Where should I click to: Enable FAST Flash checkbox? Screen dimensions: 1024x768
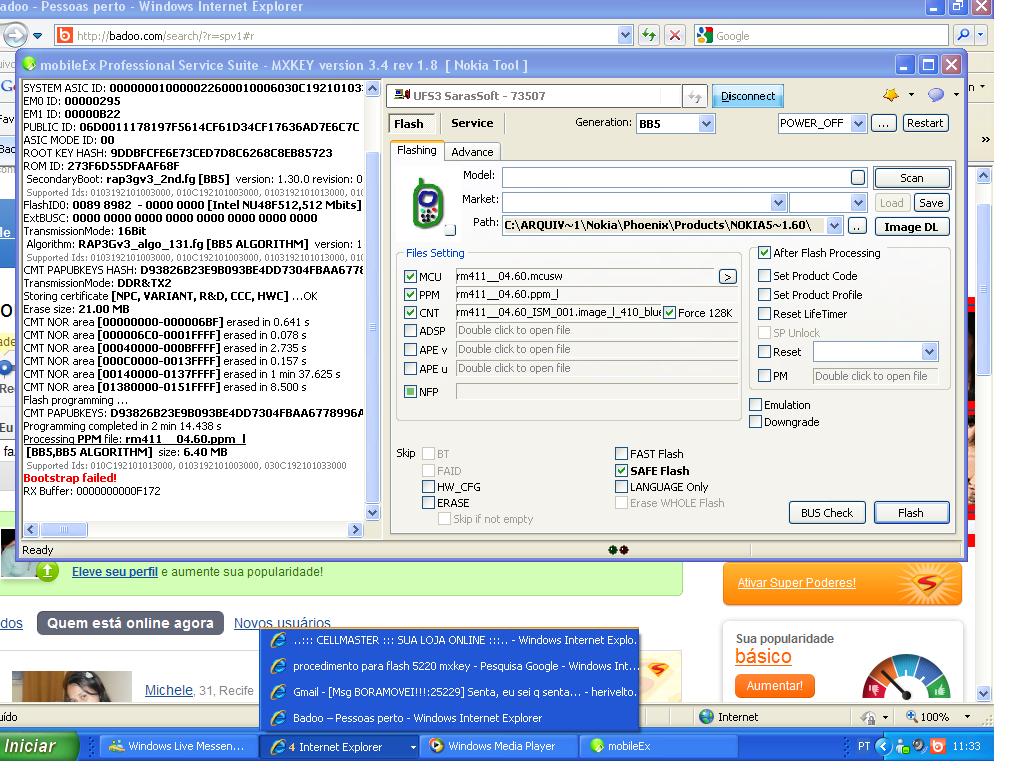coord(621,453)
